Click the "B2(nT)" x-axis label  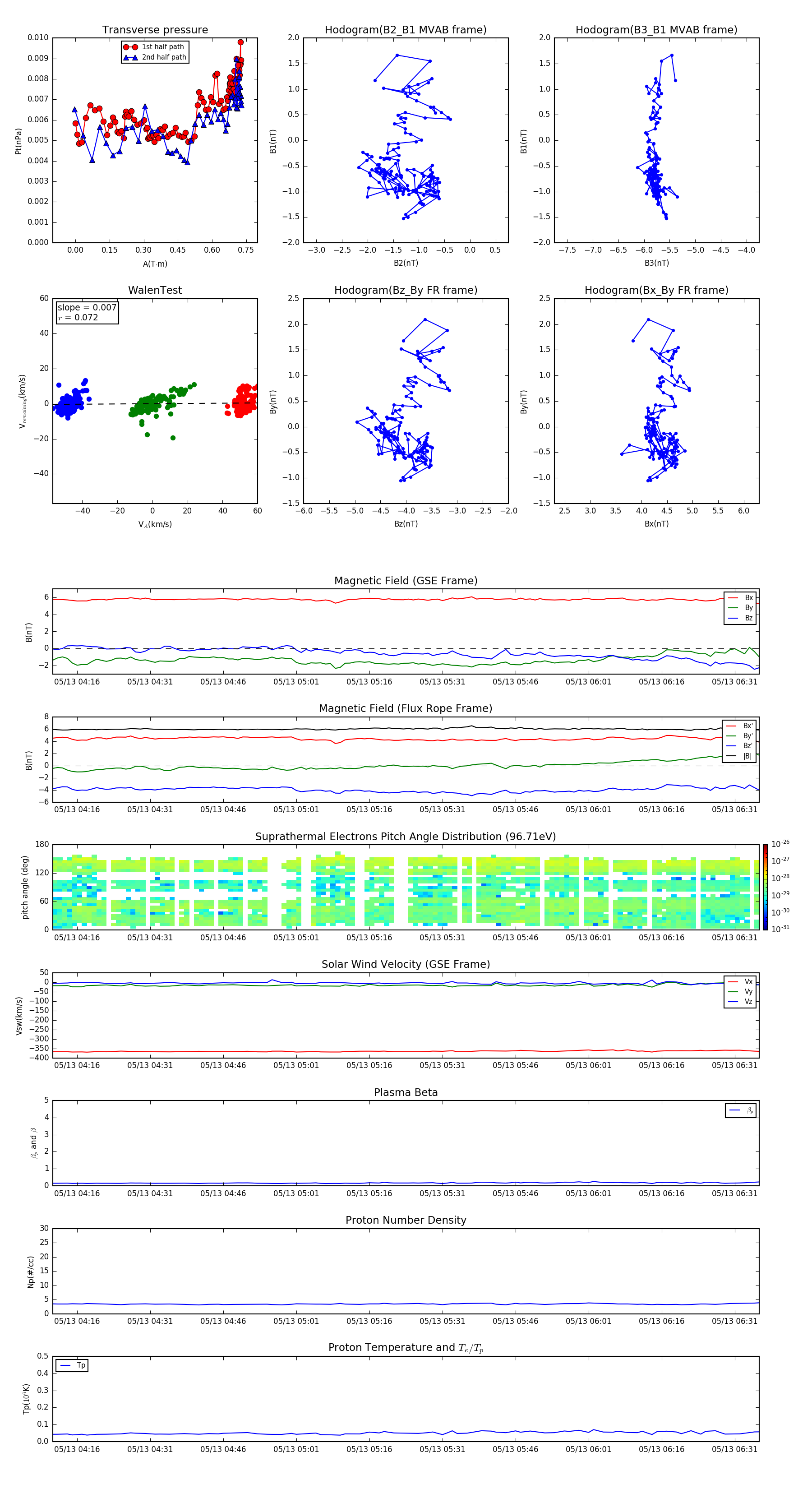coord(406,263)
